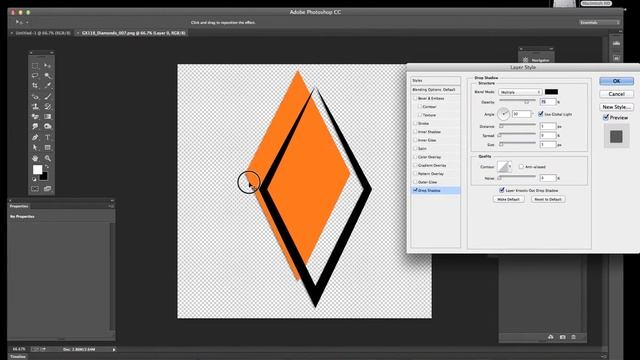This screenshot has width=640, height=360.
Task: Change screen mode from the toolbox
Action: 48,189
